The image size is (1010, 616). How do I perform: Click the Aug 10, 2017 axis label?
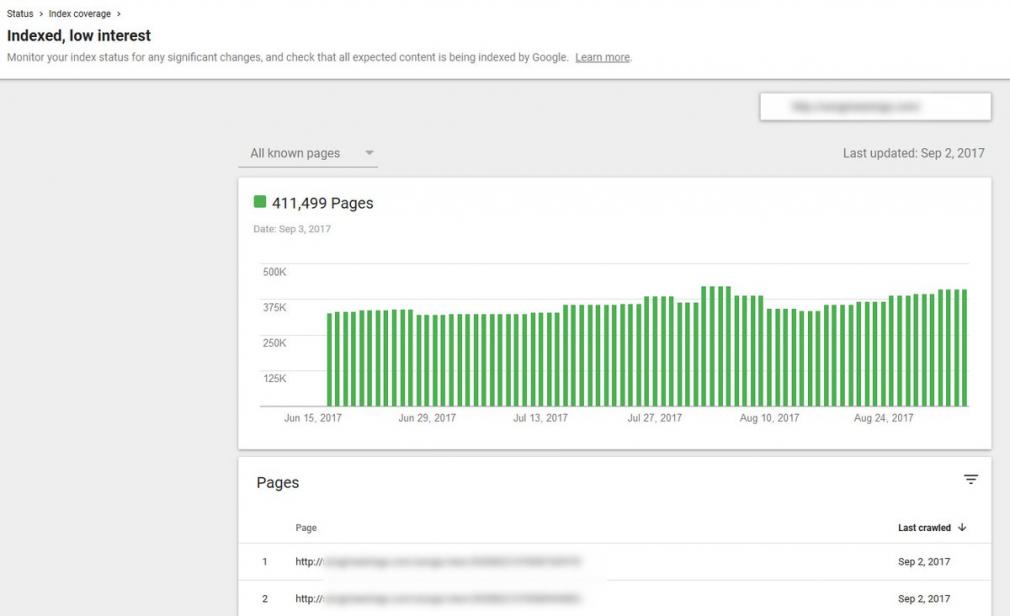pos(769,418)
